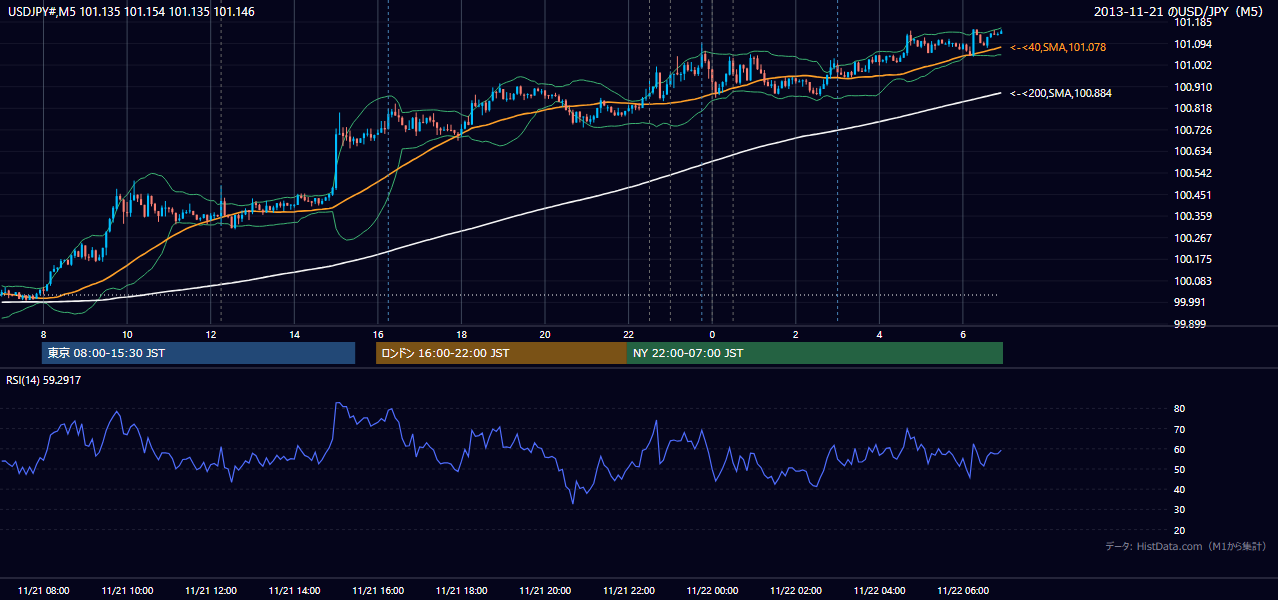Click RSI scale value 30

(x=1180, y=510)
